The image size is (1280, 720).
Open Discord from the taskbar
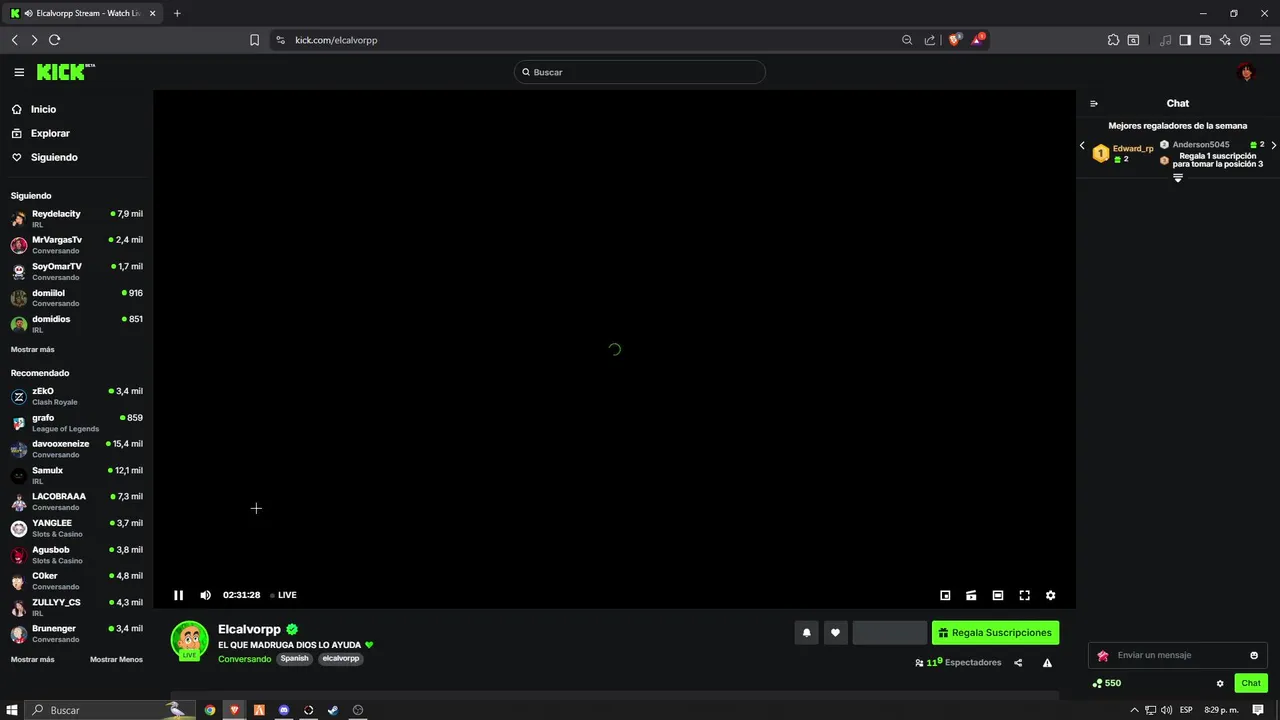[284, 710]
